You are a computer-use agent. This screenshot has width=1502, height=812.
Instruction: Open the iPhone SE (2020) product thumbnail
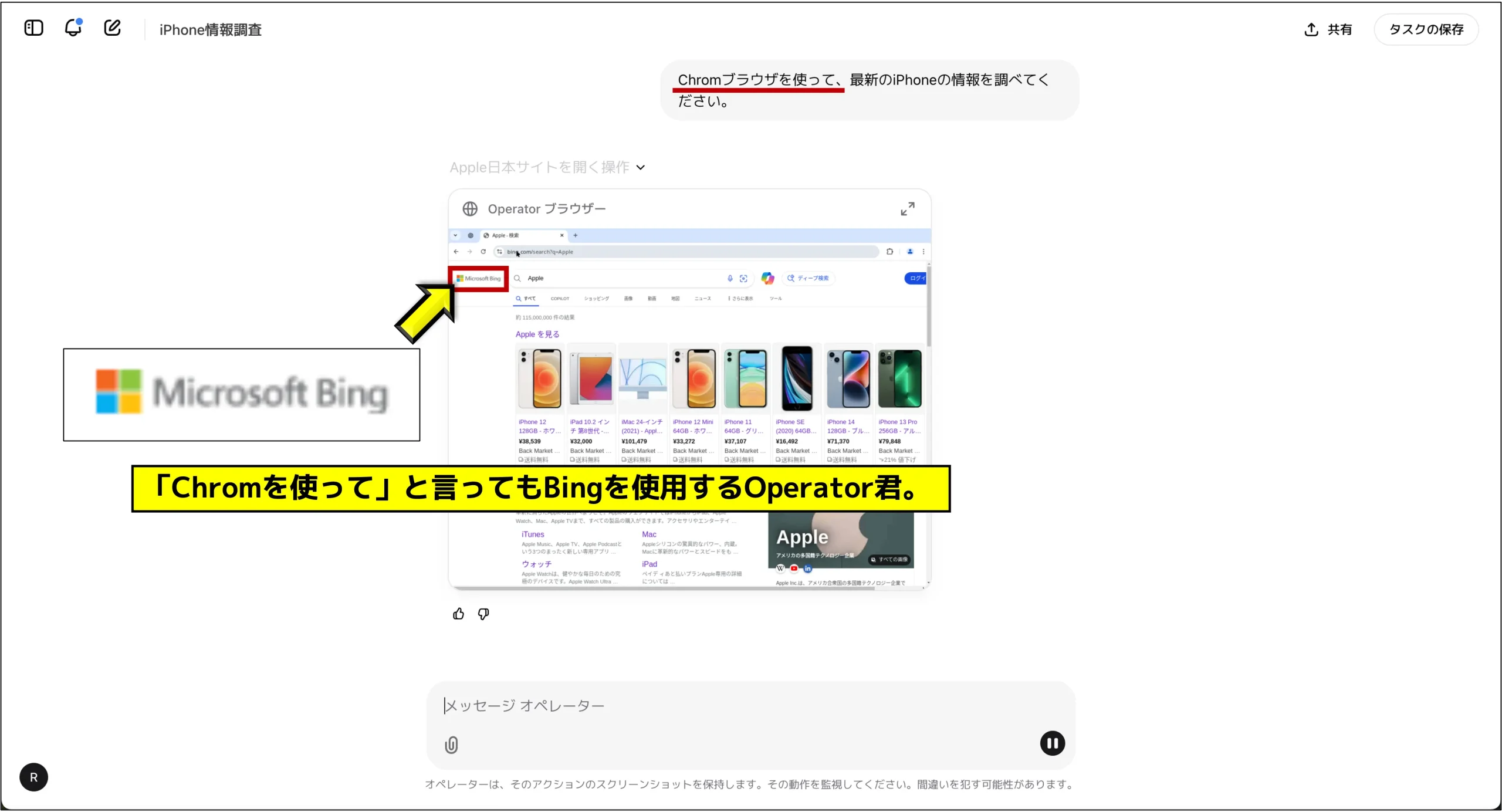[797, 378]
